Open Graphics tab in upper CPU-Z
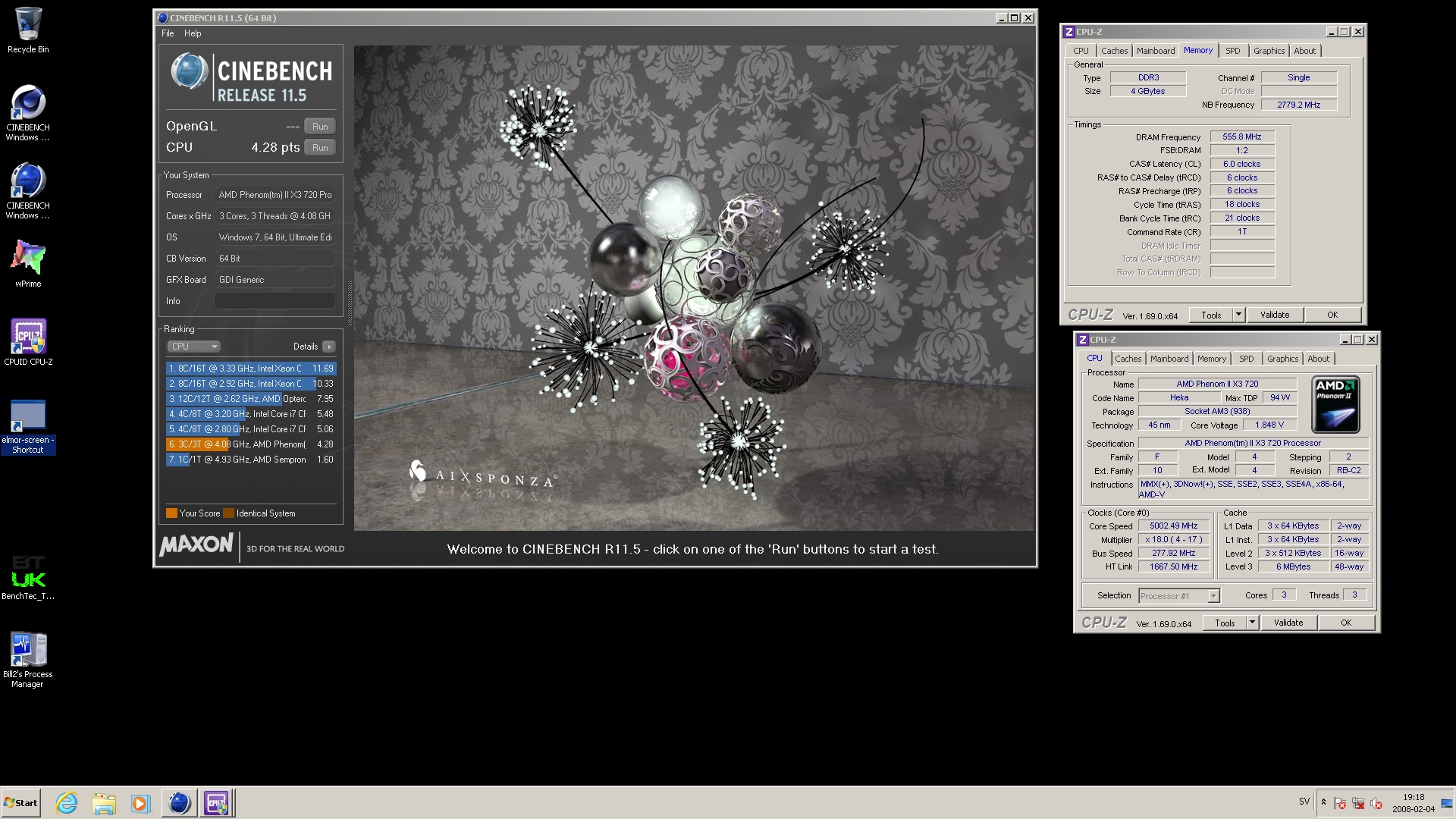The image size is (1456, 819). [1269, 51]
